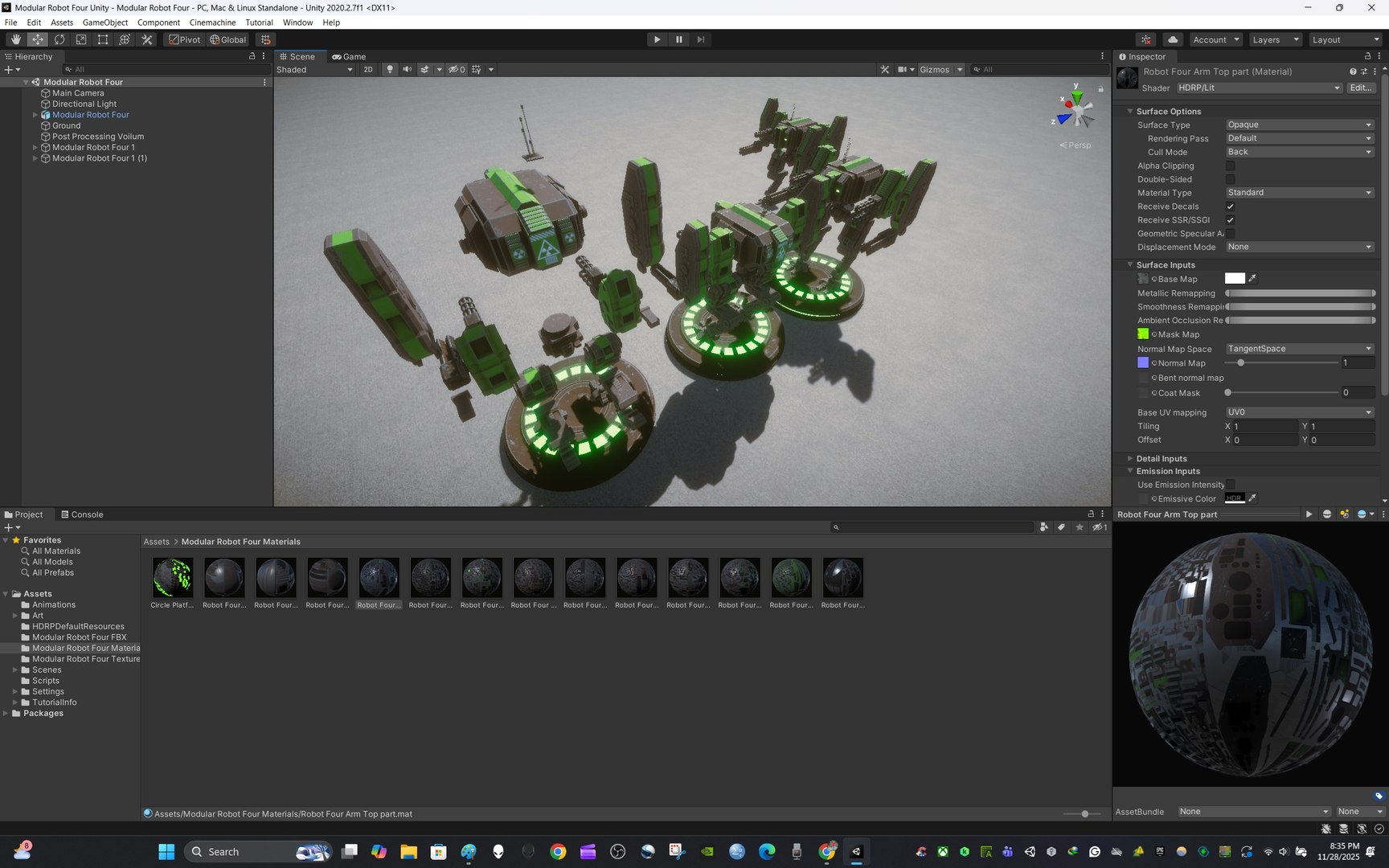Select the Move tool
1389x868 pixels.
(38, 39)
